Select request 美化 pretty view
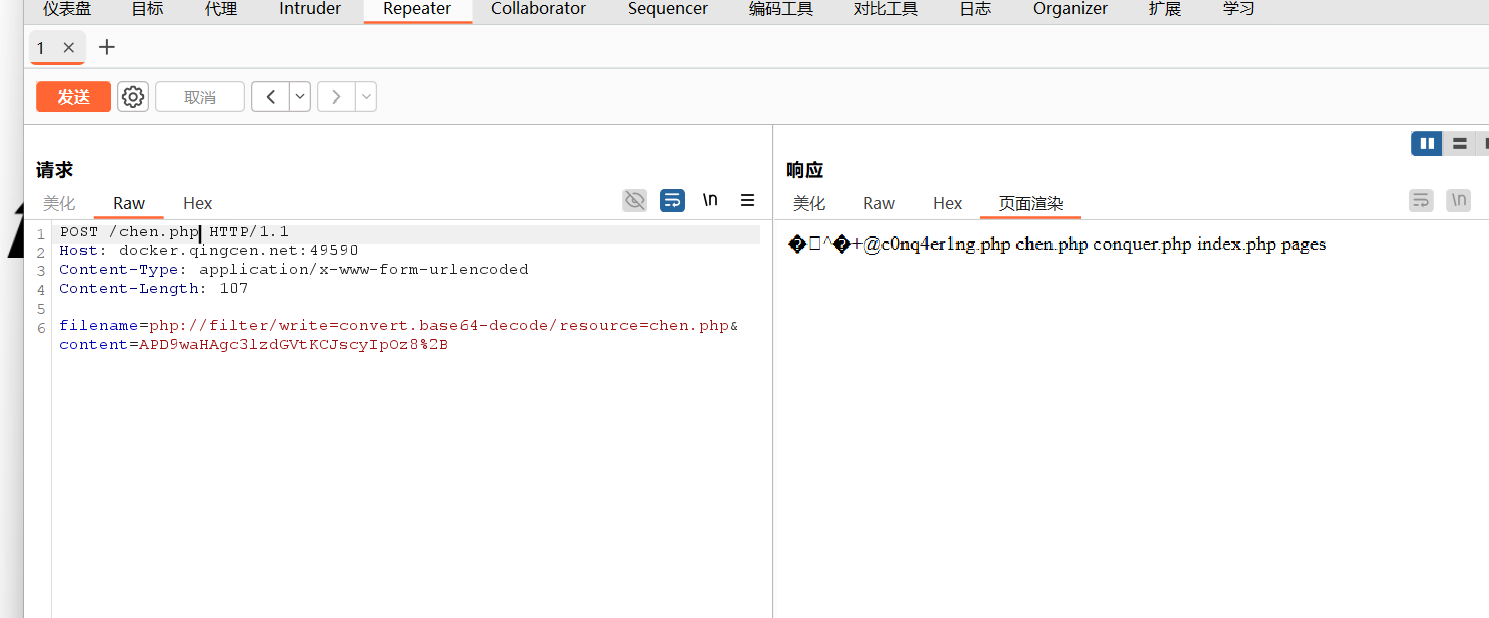Screen dimensions: 1489x618 tap(59, 203)
